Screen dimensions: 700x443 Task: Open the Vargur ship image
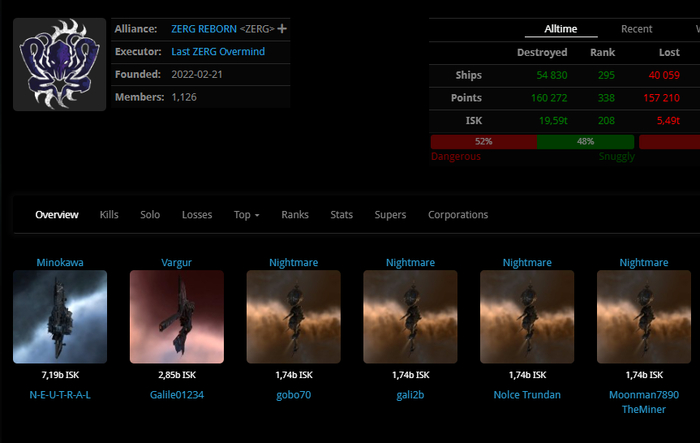click(x=177, y=317)
